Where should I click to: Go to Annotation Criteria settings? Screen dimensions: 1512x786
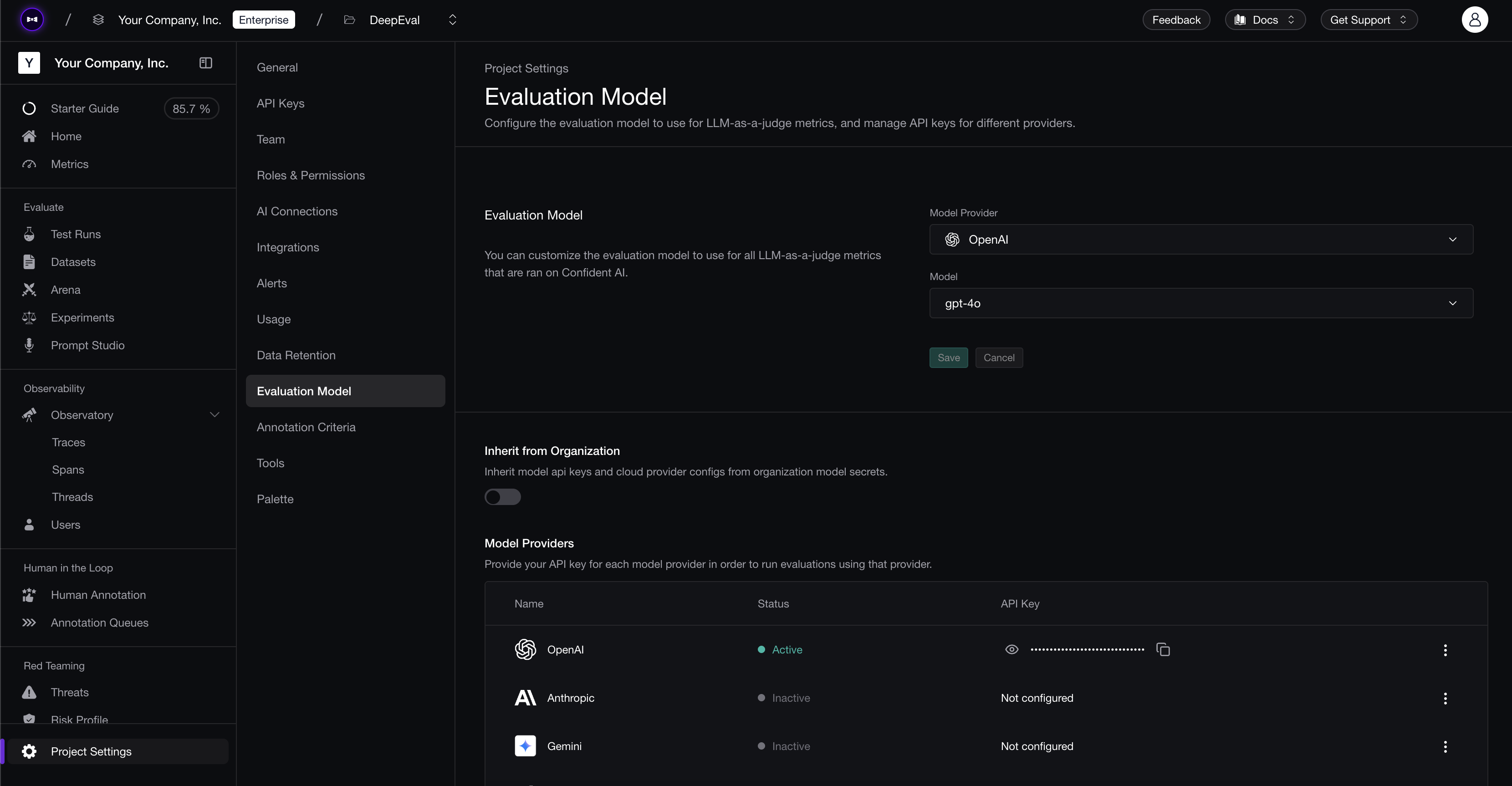pyautogui.click(x=306, y=427)
